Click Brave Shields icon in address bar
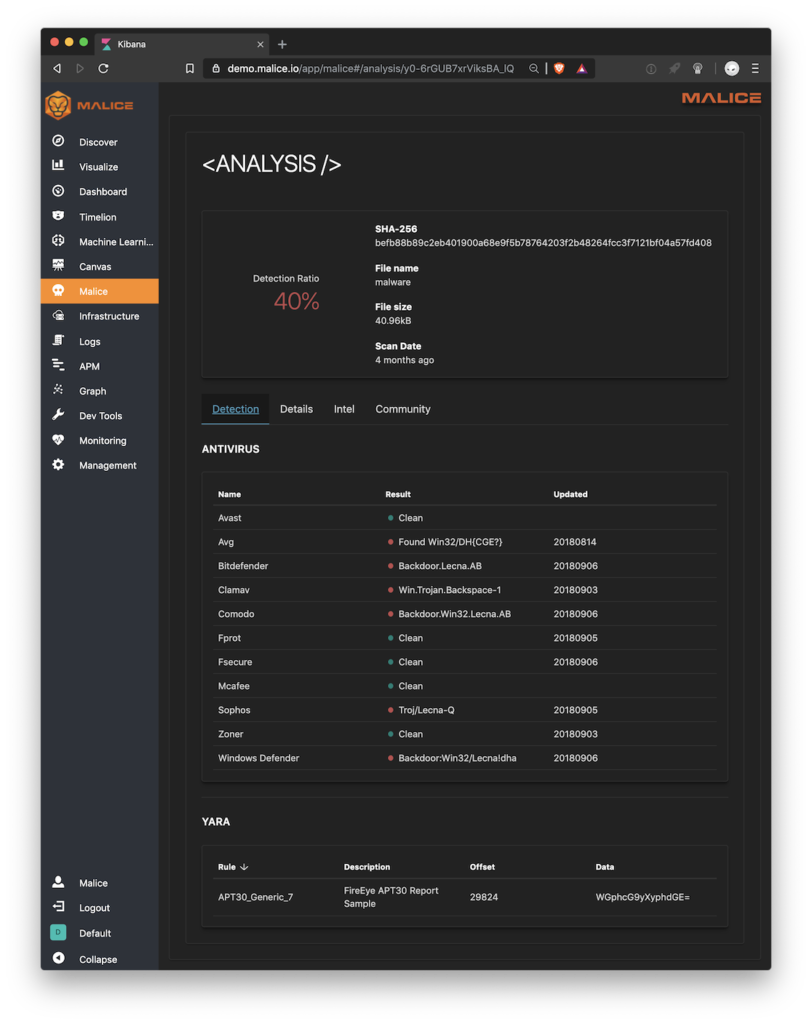This screenshot has height=1024, width=812. (x=559, y=69)
